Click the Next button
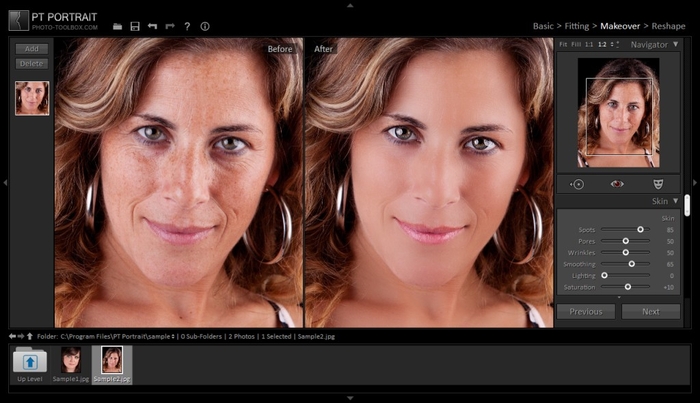The image size is (700, 403). 650,312
